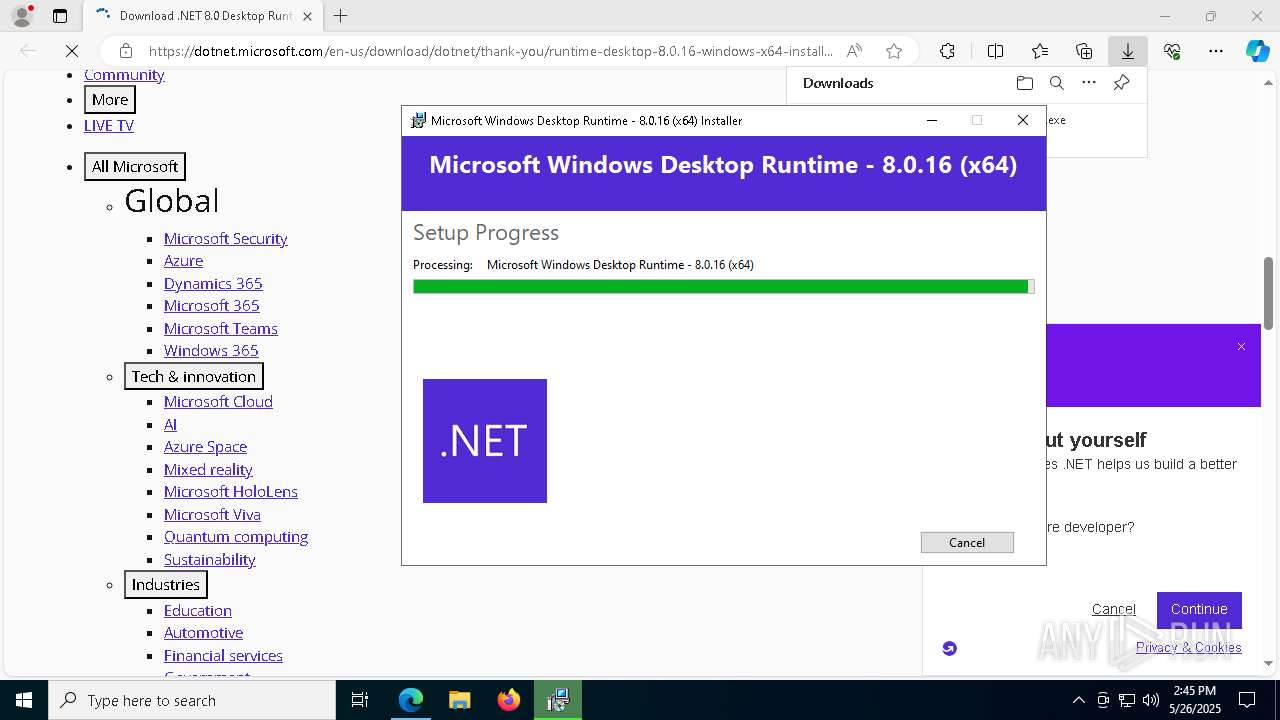Open the Collections icon

[x=1084, y=51]
